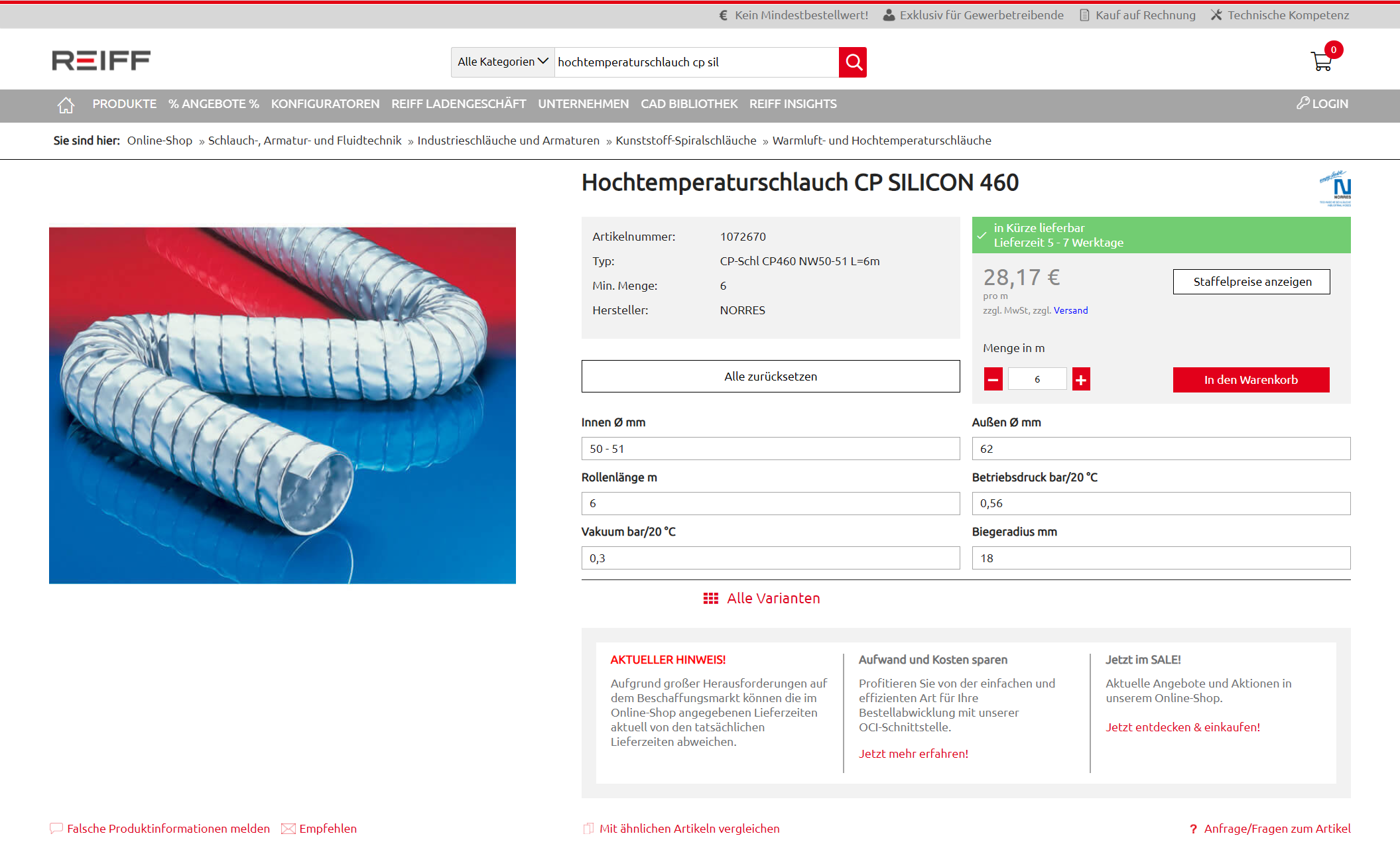Open REIFF INSIGHTS menu item
The image size is (1400, 842).
pyautogui.click(x=793, y=104)
